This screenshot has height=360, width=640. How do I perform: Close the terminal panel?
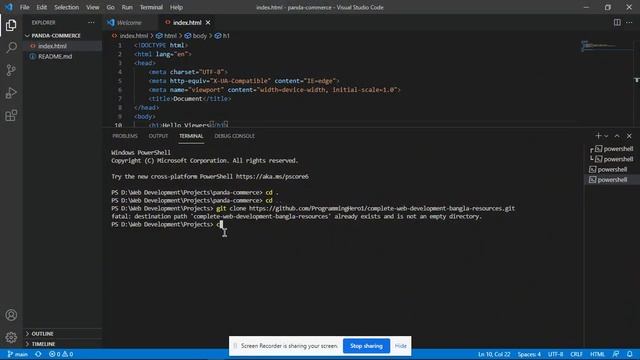(x=629, y=136)
